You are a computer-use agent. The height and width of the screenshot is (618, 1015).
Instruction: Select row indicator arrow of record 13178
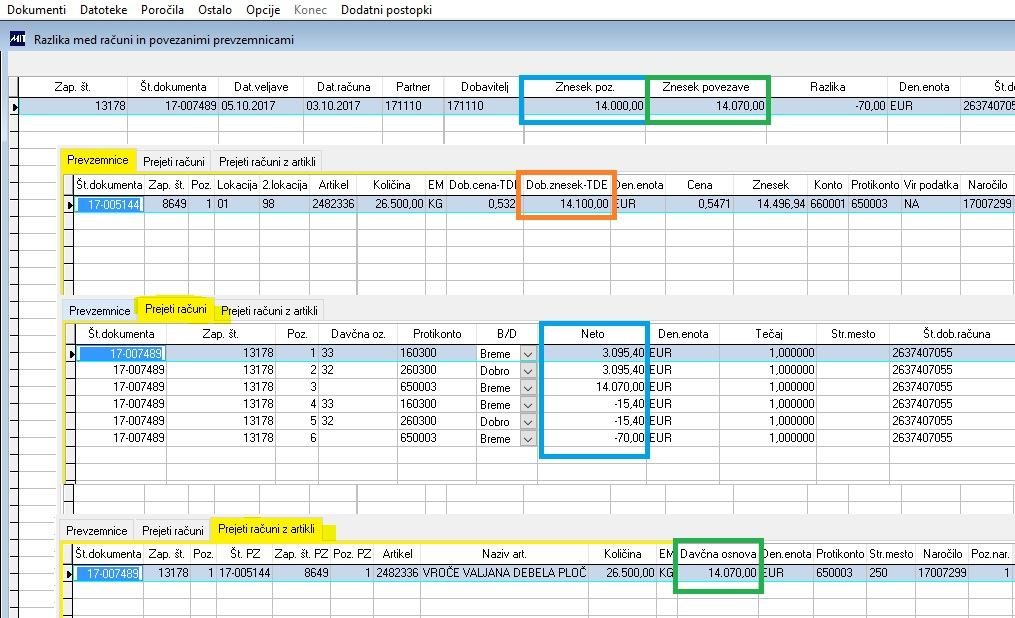[14, 106]
